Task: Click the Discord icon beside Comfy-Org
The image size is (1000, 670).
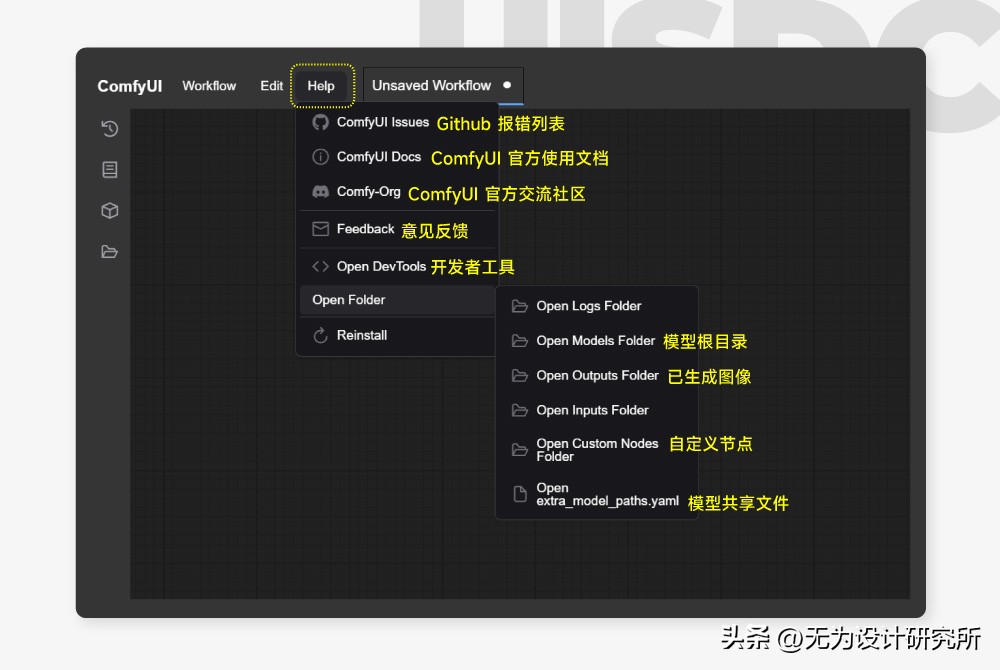Action: pyautogui.click(x=320, y=191)
